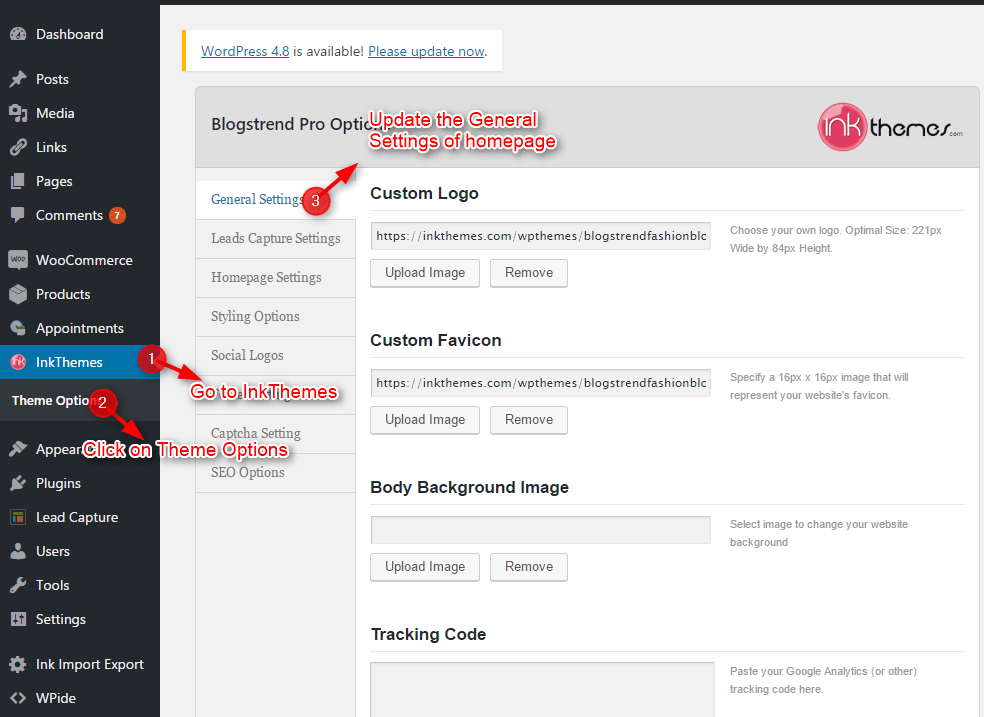Click Upload Image under Custom Logo
The image size is (984, 717).
coord(425,273)
